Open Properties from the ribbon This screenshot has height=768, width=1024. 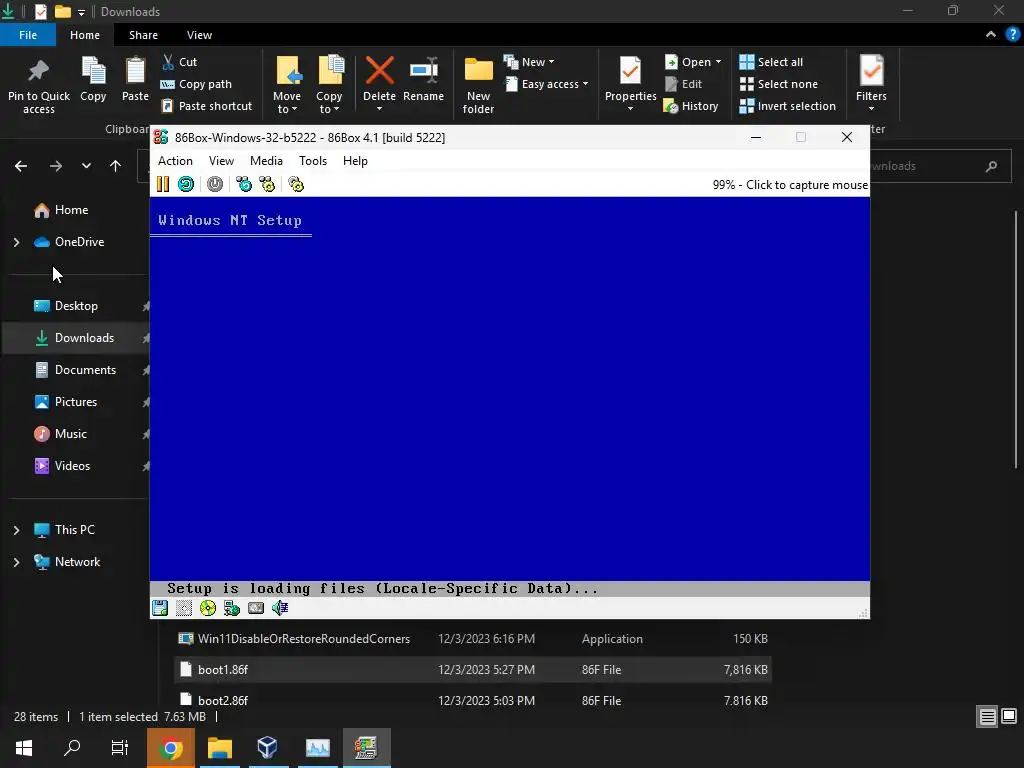pyautogui.click(x=630, y=84)
